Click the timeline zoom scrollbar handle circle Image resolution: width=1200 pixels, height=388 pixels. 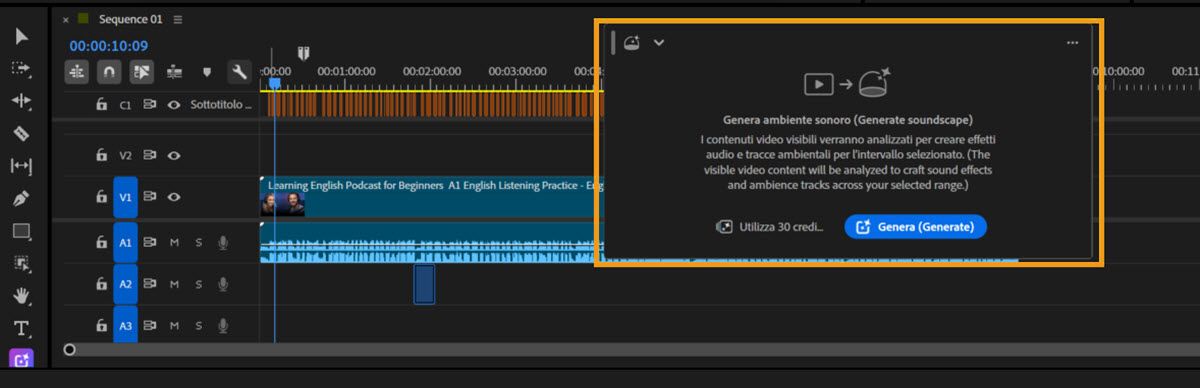[x=69, y=349]
